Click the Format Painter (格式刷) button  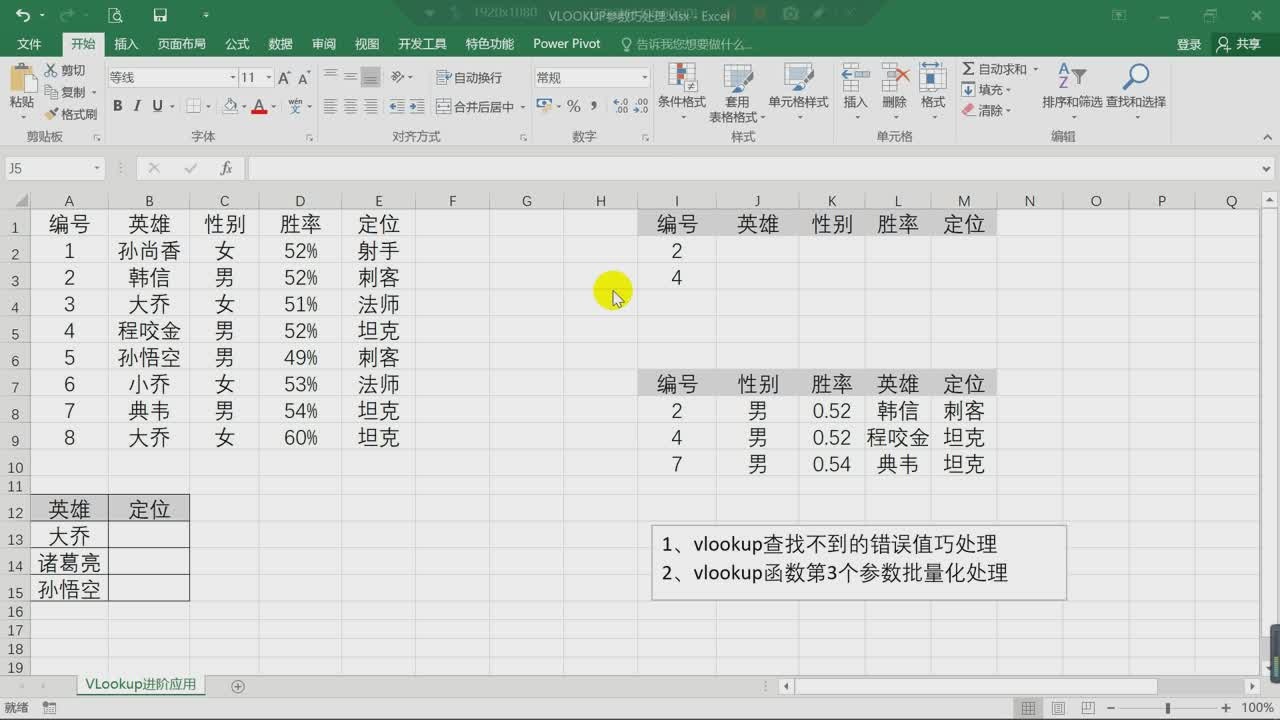pos(70,114)
